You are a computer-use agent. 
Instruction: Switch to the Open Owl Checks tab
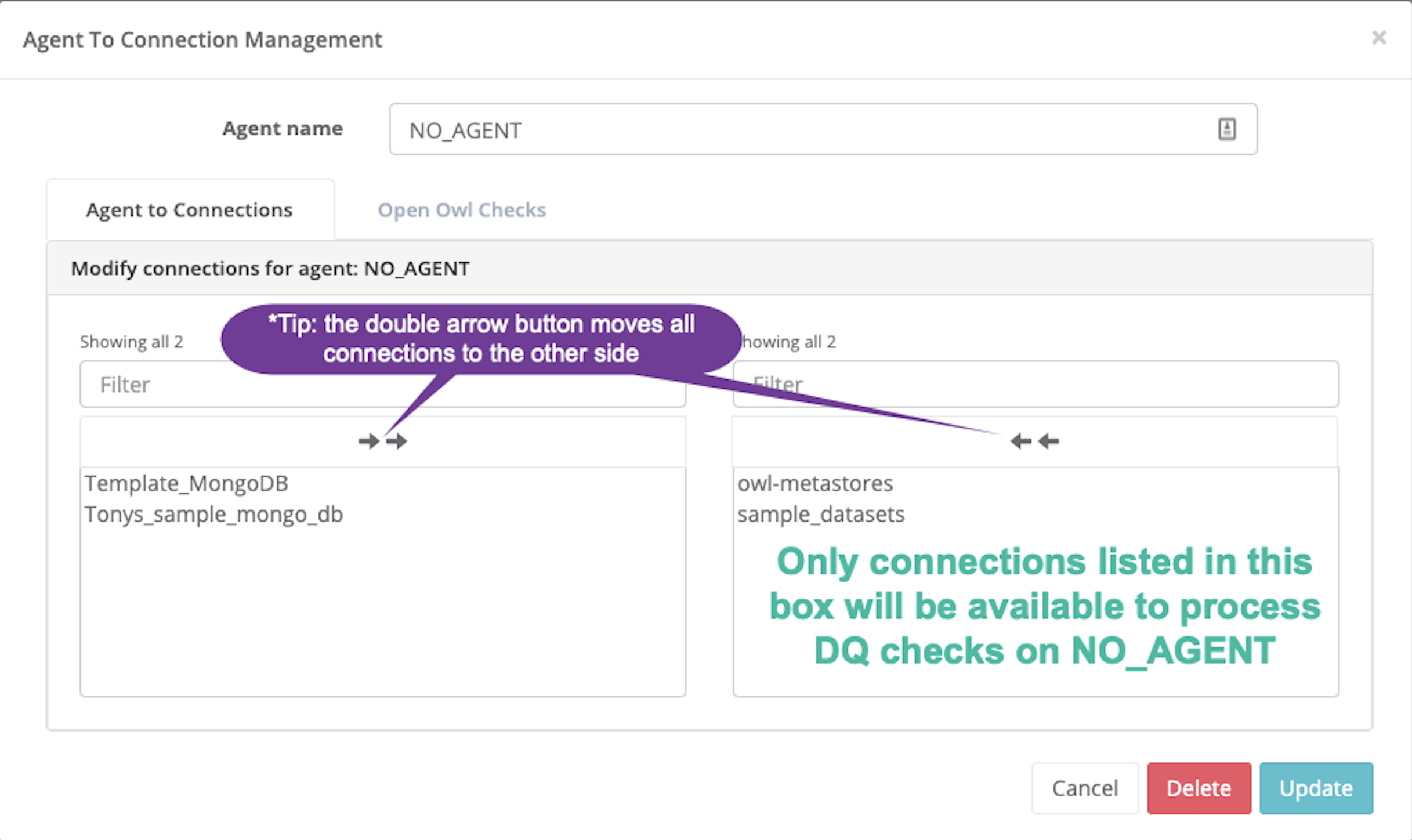(462, 209)
